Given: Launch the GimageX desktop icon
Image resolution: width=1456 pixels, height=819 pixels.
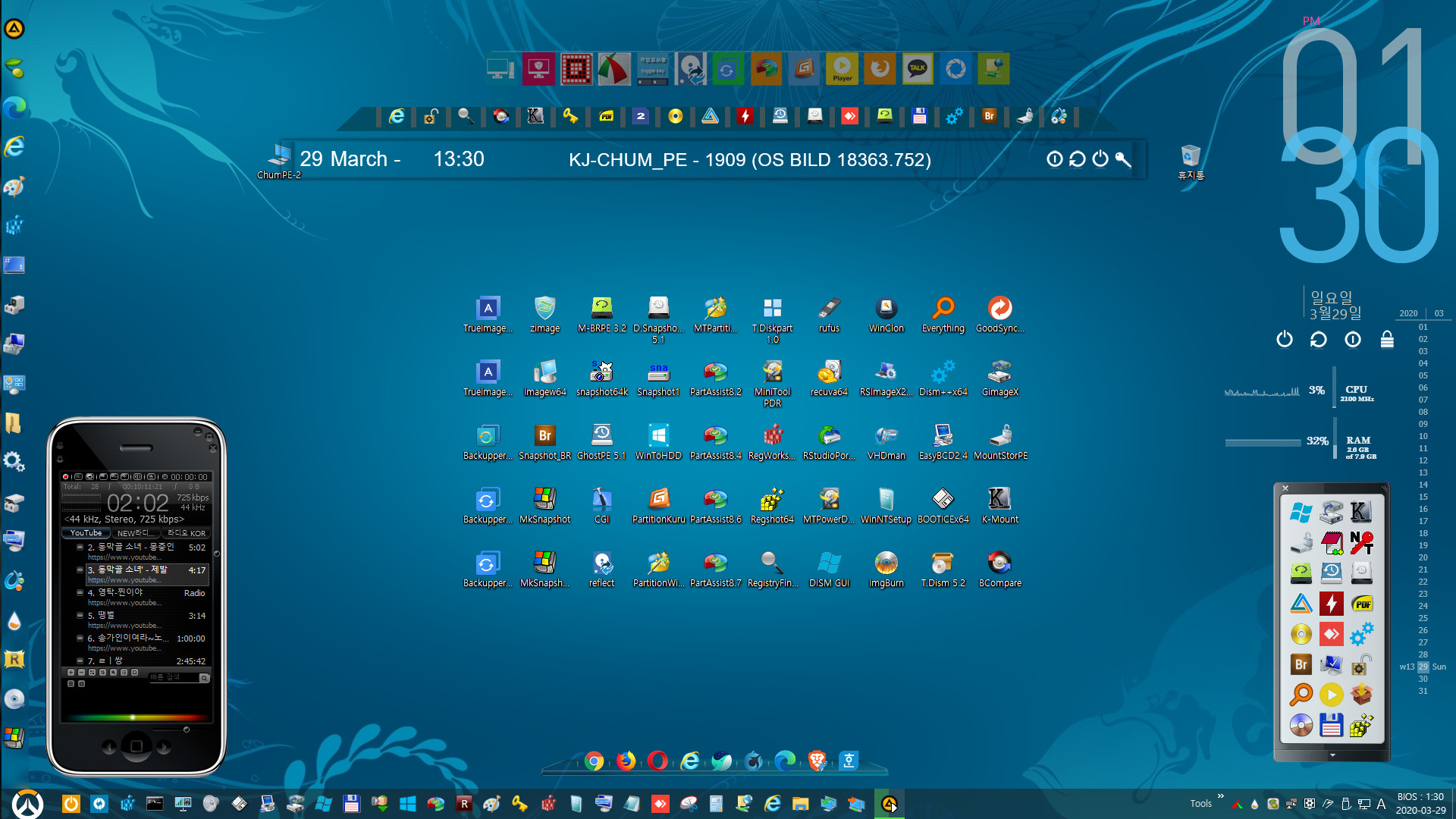Looking at the screenshot, I should coord(999,378).
